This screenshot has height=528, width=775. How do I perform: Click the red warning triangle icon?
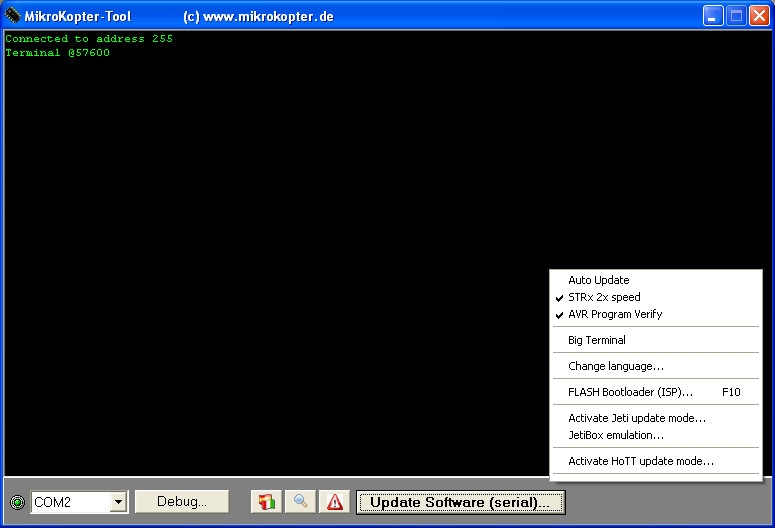click(x=335, y=502)
